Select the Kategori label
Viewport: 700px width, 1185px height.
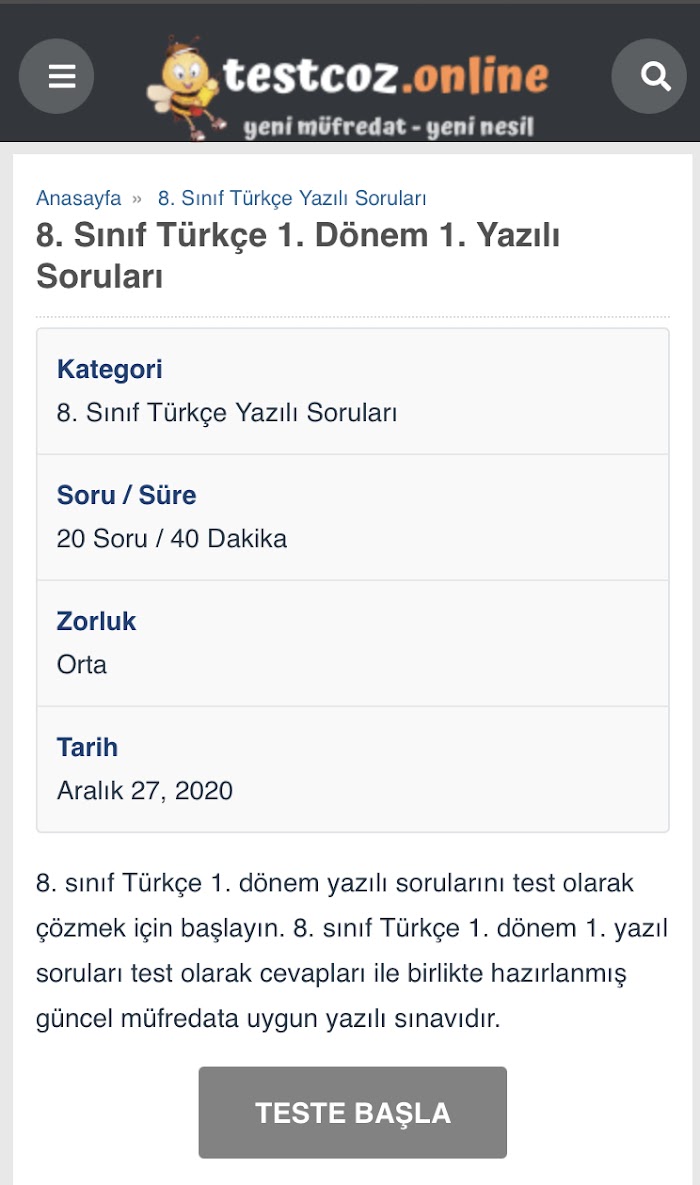[x=110, y=369]
